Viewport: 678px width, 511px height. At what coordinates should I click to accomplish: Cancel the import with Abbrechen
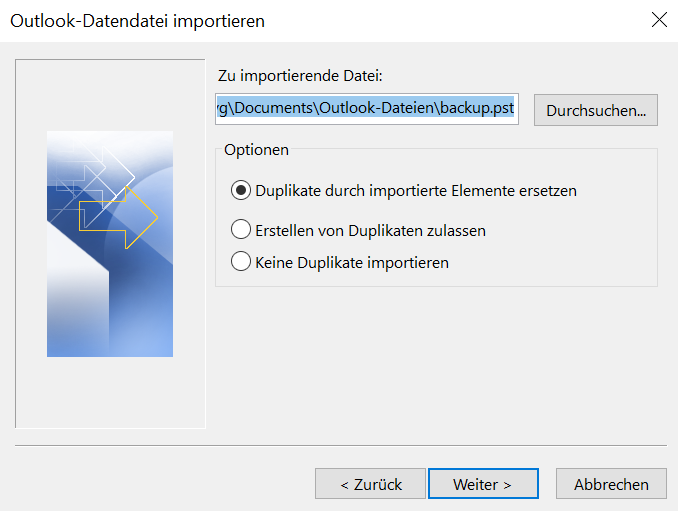(x=611, y=484)
